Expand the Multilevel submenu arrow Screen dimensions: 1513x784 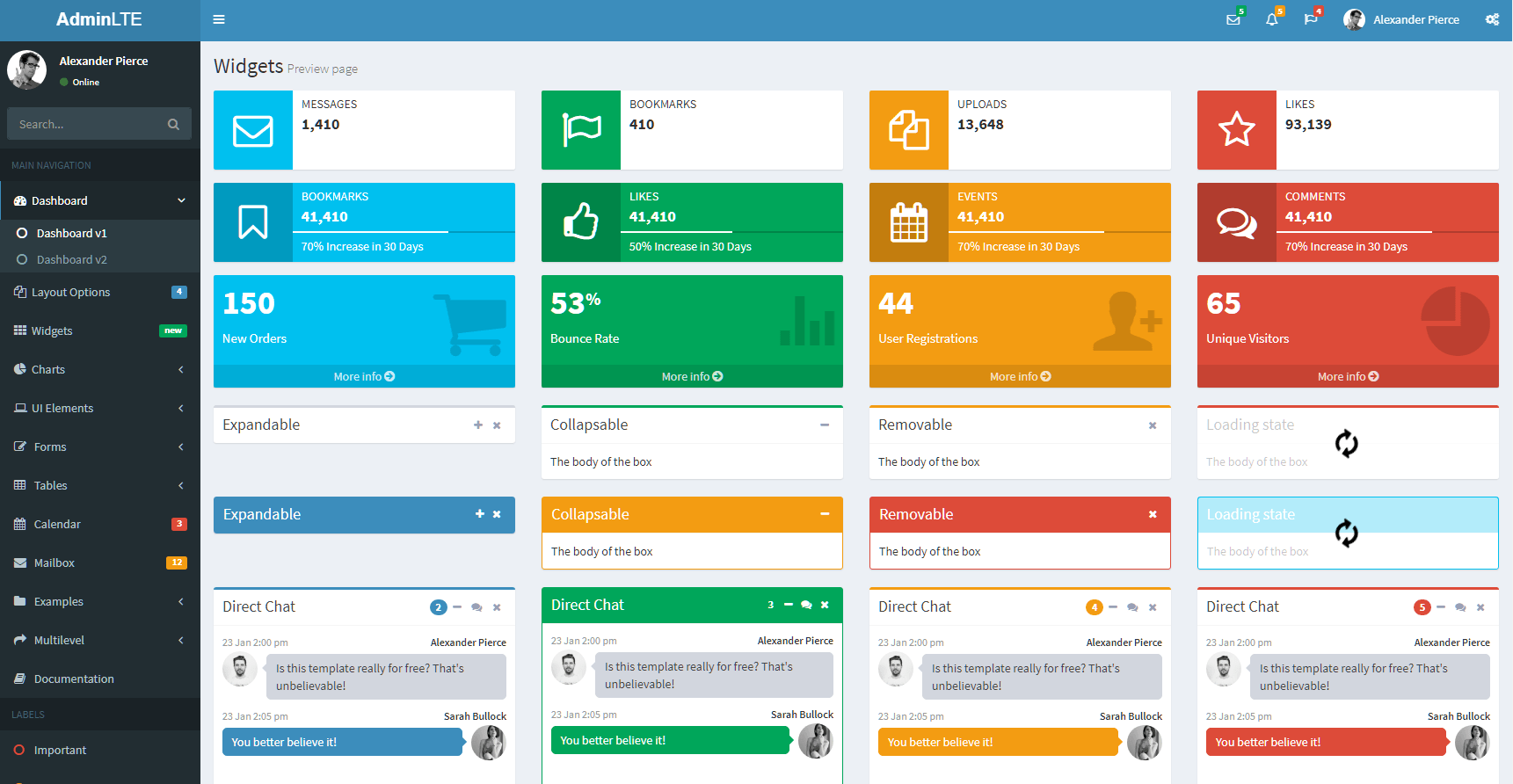point(181,640)
